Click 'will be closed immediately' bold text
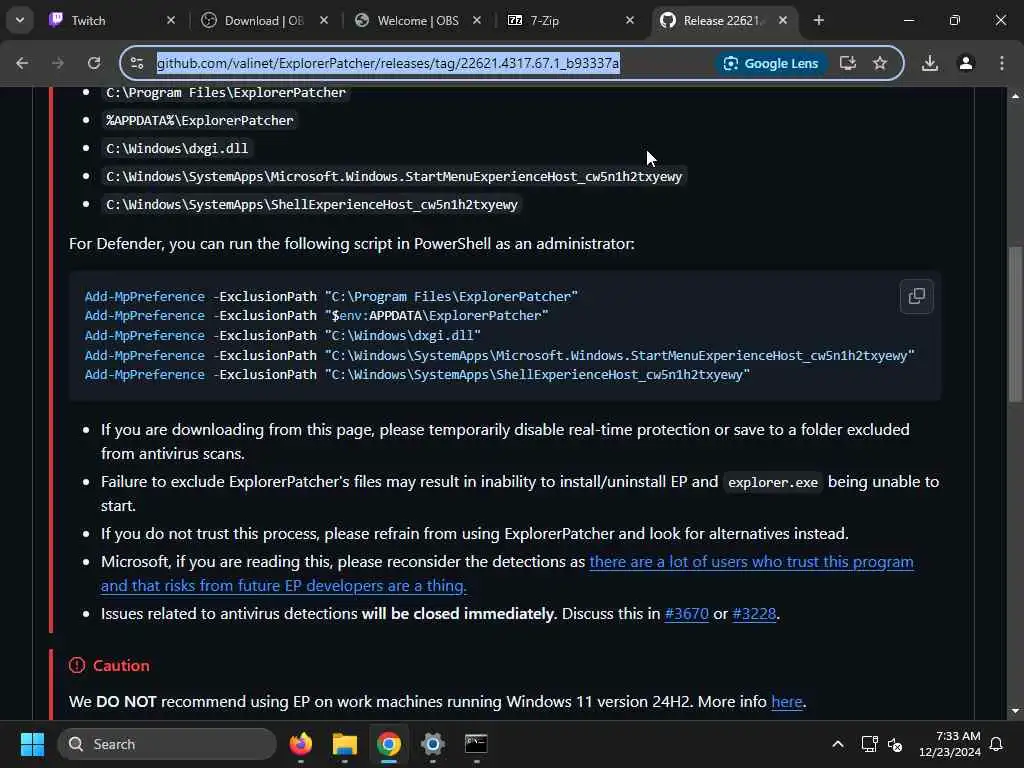 [x=458, y=614]
